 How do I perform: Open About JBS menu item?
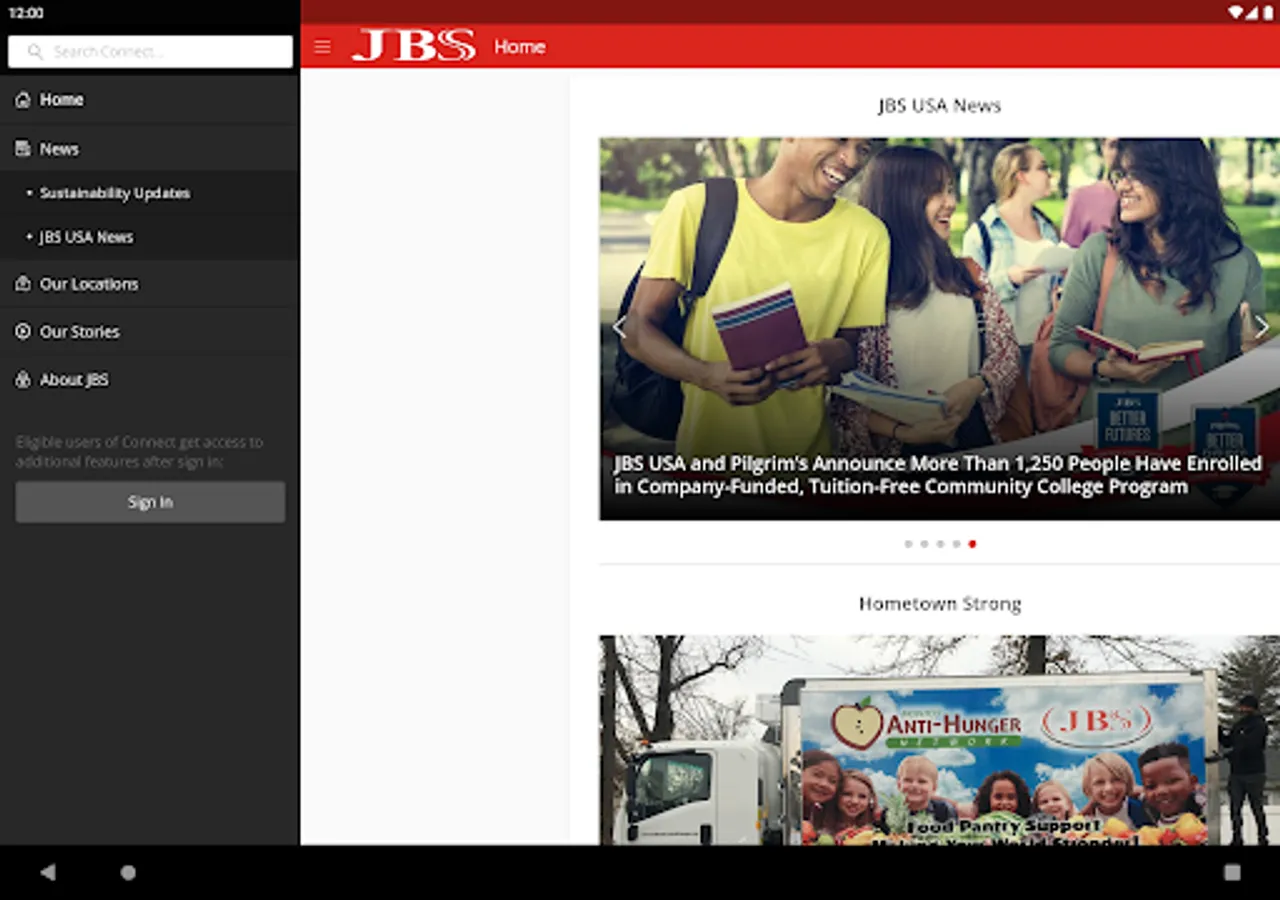[x=150, y=380]
